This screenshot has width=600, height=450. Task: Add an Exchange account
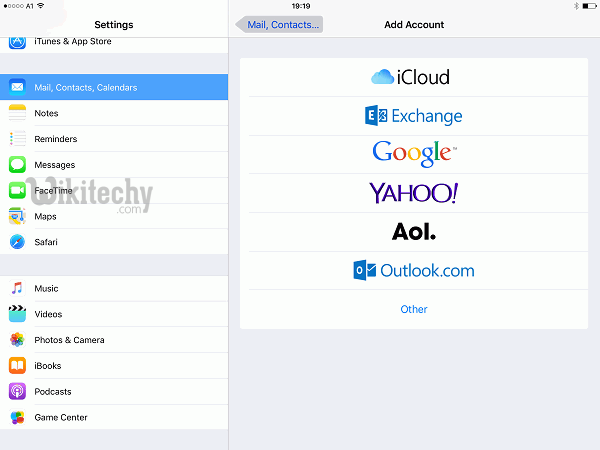[x=413, y=116]
